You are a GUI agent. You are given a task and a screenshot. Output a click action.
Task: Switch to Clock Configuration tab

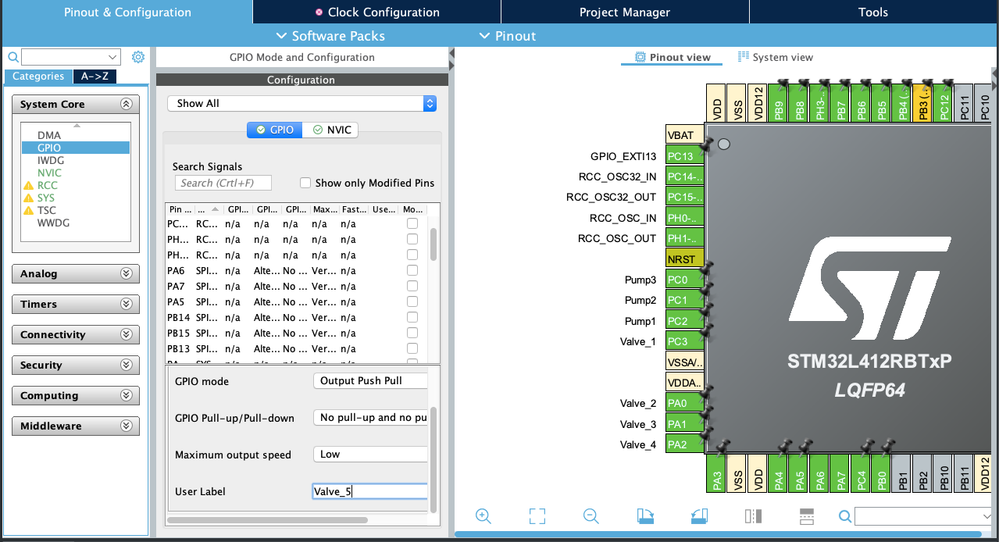point(377,12)
